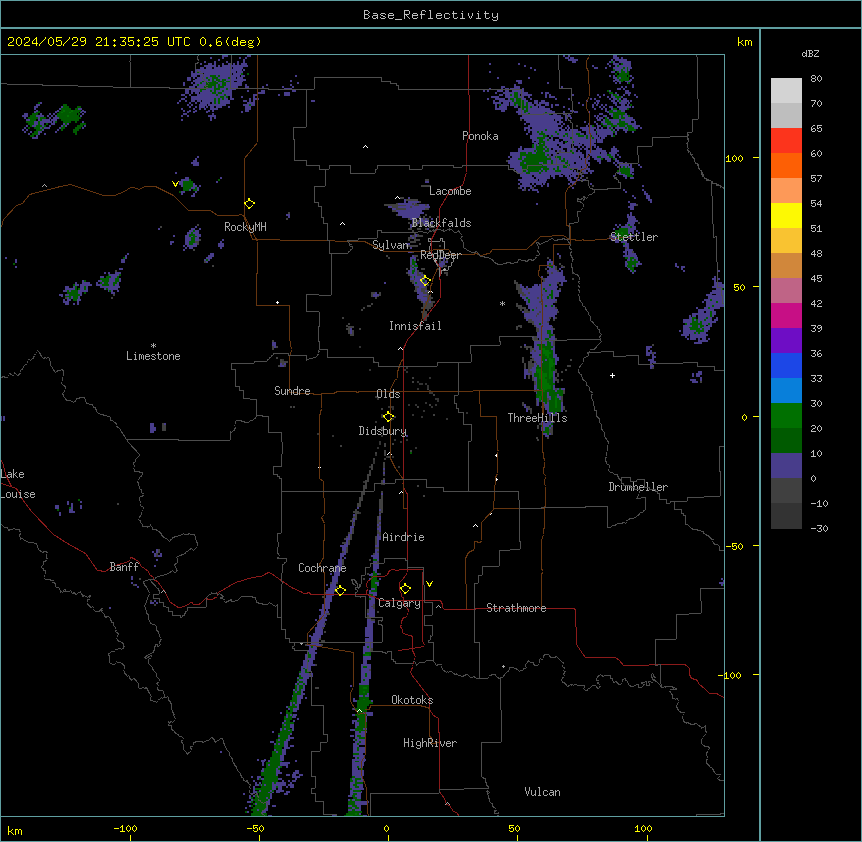Click the yellow diamond marker south of RedDeer
862x842 pixels.
[x=425, y=281]
